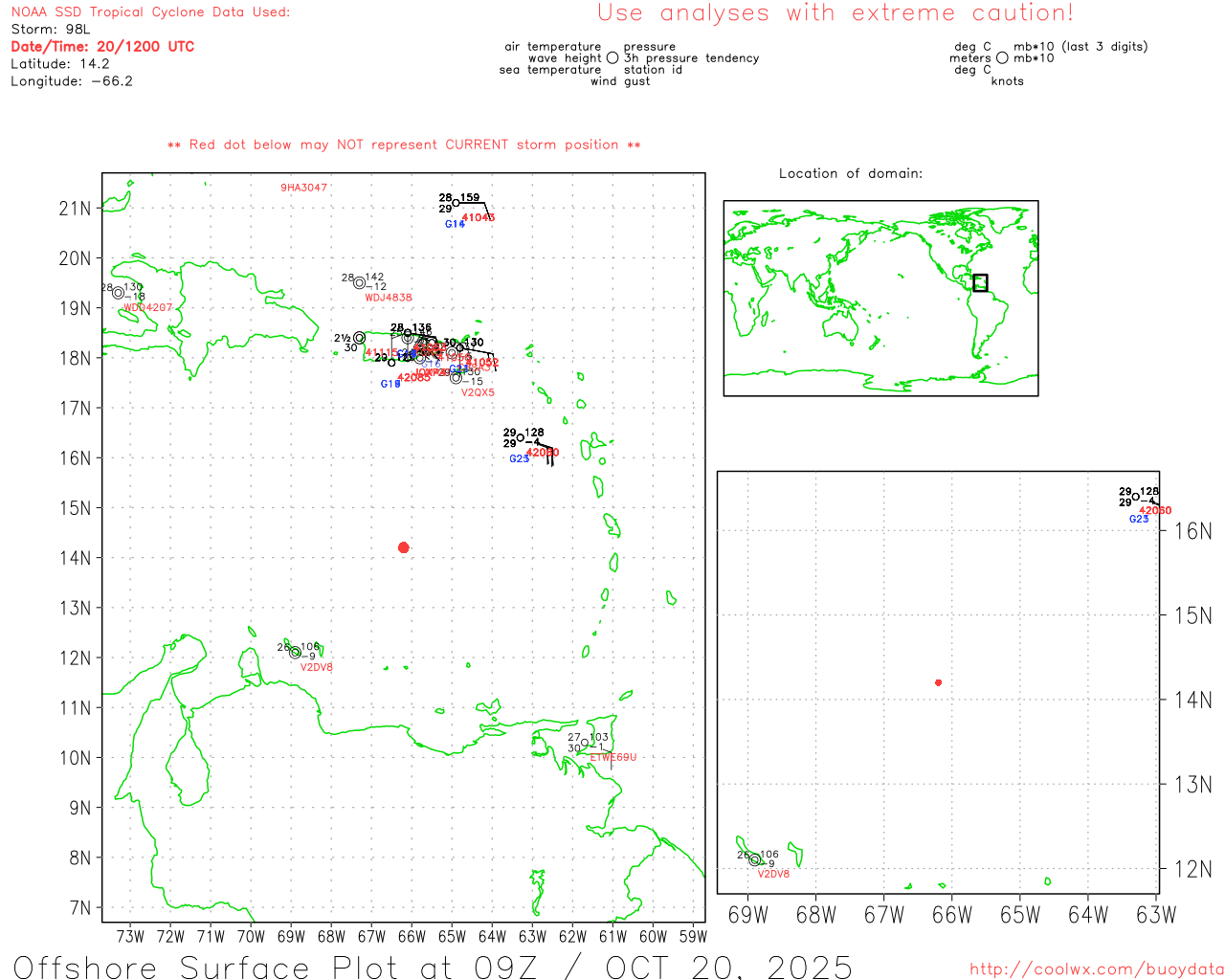Click the station model circle in left legend
This screenshot has width=1225, height=980.
[x=612, y=58]
